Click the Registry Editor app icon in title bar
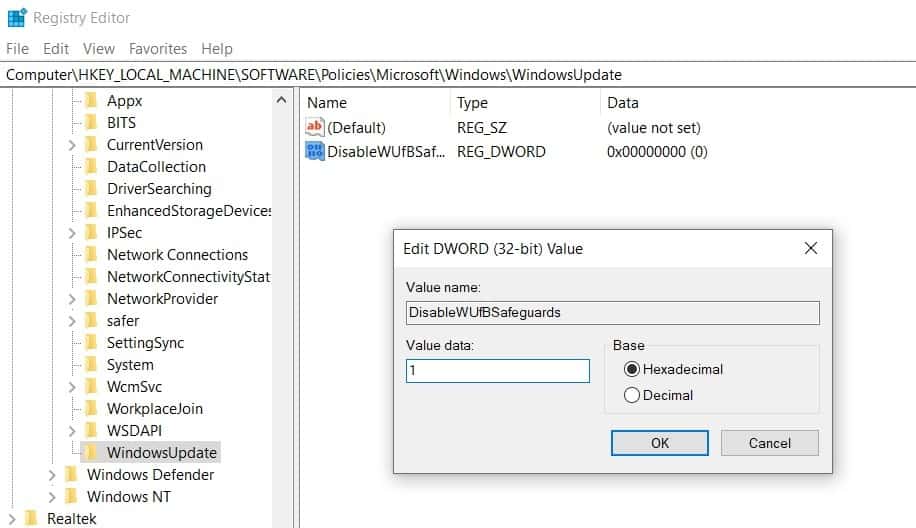The width and height of the screenshot is (916, 528). 16,18
